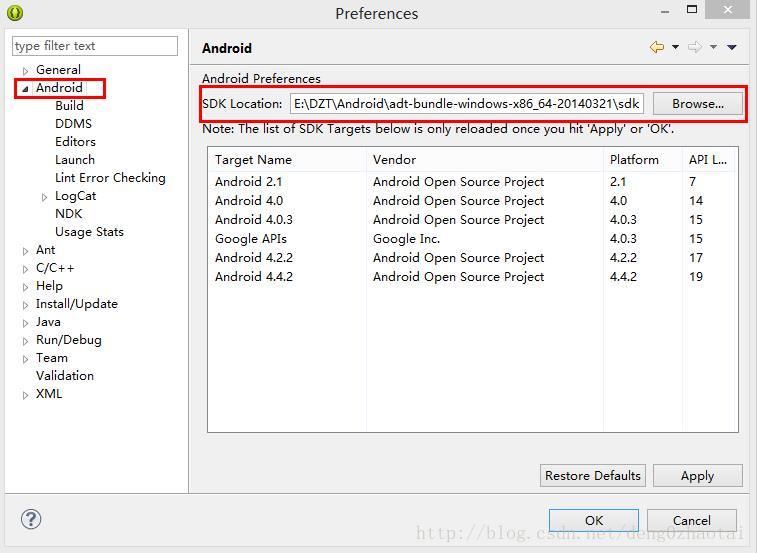Click API level 19 cell
The width and height of the screenshot is (757, 553).
click(x=696, y=277)
